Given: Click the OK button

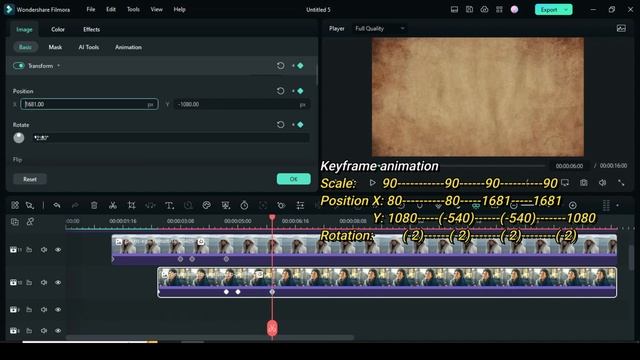Looking at the screenshot, I should [293, 179].
